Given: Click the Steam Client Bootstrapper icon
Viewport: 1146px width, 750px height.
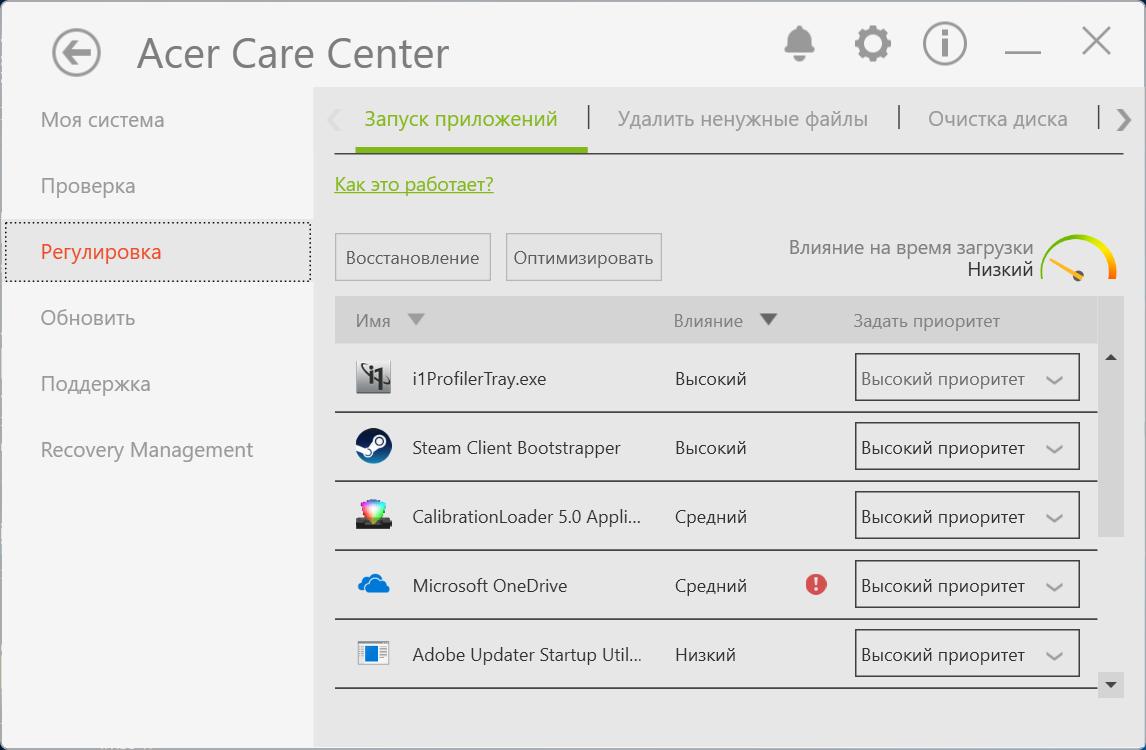Looking at the screenshot, I should click(373, 447).
